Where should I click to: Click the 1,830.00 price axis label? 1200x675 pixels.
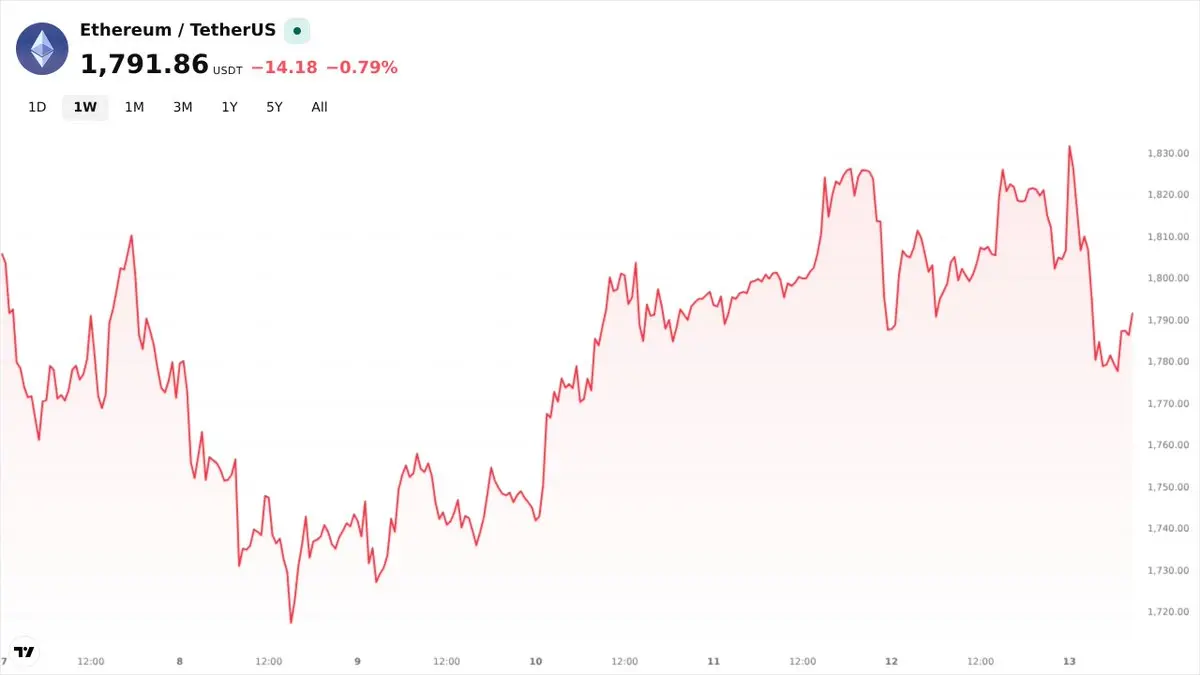[x=1168, y=153]
